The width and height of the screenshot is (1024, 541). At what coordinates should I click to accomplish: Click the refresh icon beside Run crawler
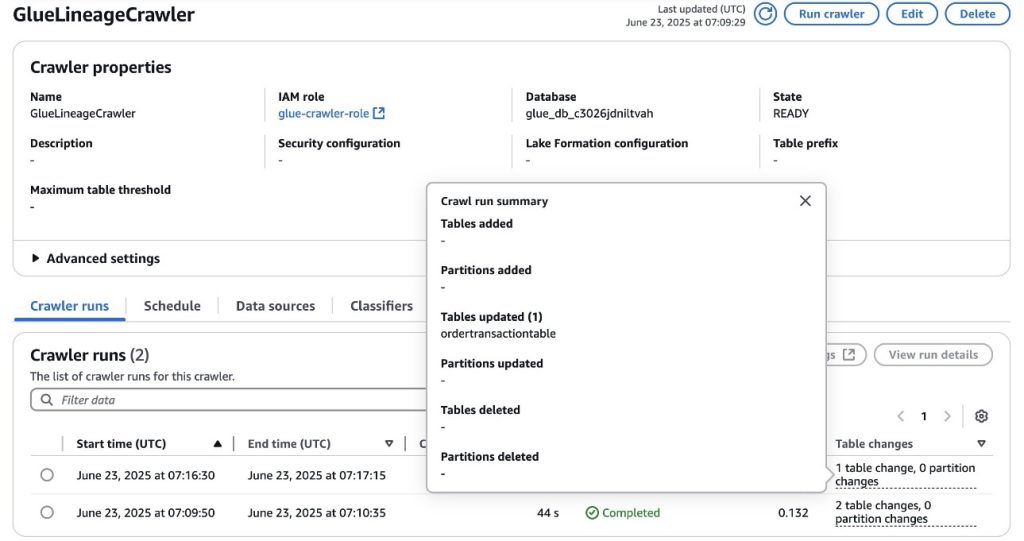pos(765,14)
